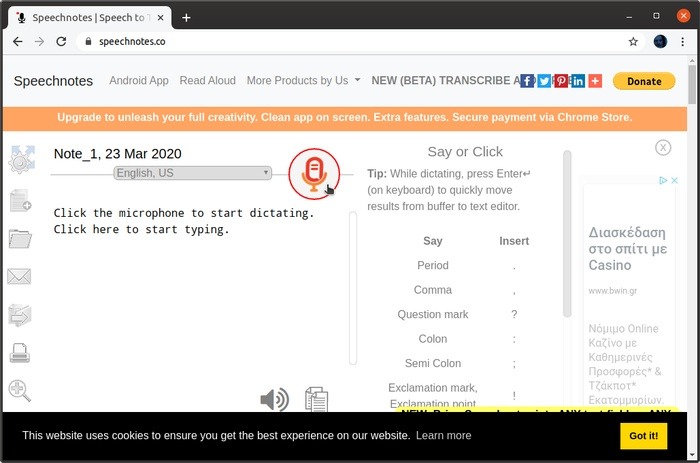The height and width of the screenshot is (463, 700).
Task: Select the Speechnotes browser tab
Action: [89, 18]
